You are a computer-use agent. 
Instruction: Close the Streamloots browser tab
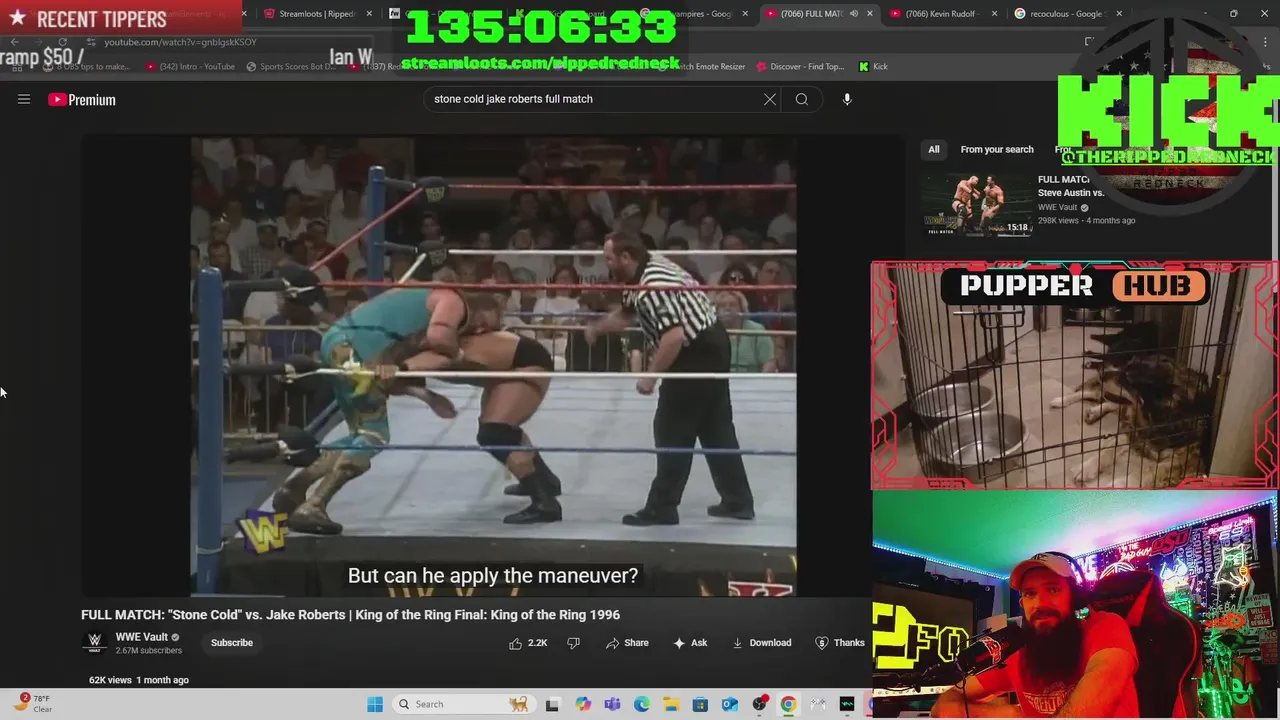point(370,14)
